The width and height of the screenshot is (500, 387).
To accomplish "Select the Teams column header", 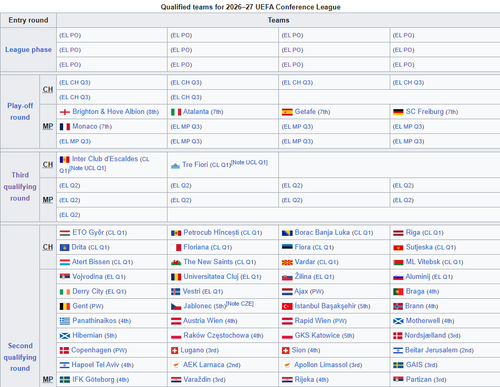I will (x=278, y=20).
